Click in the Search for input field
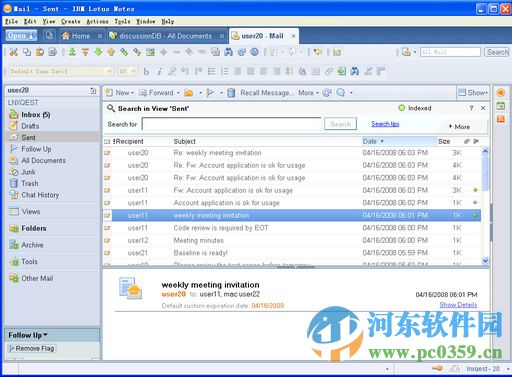This screenshot has width=512, height=377. pos(232,124)
